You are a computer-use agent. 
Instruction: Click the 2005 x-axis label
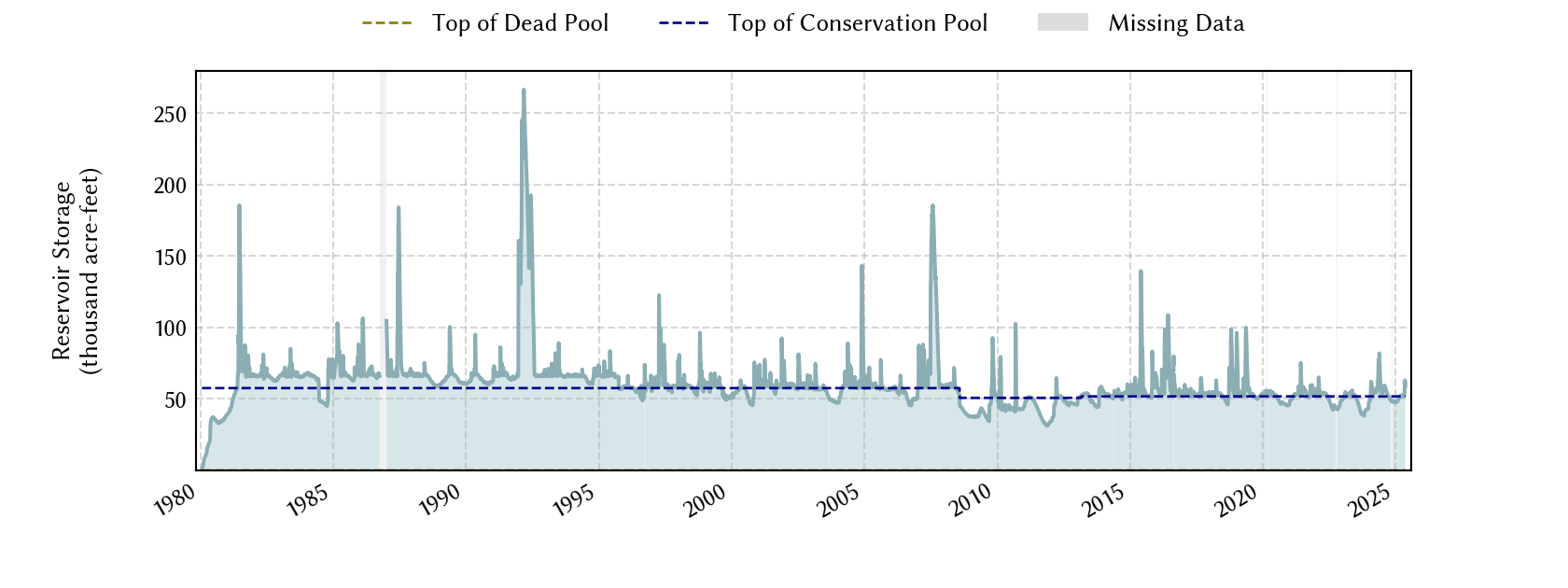point(839,501)
